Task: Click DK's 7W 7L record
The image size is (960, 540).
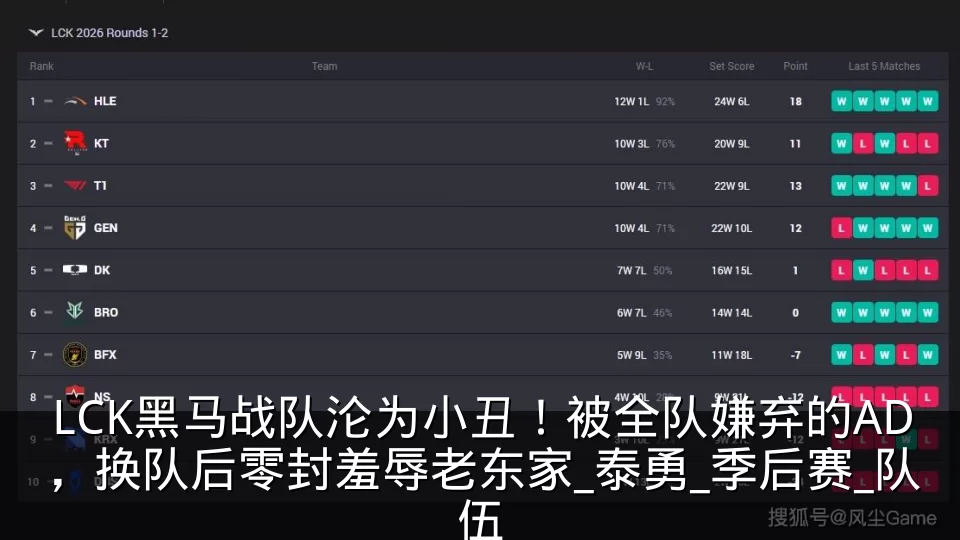Action: pos(631,271)
